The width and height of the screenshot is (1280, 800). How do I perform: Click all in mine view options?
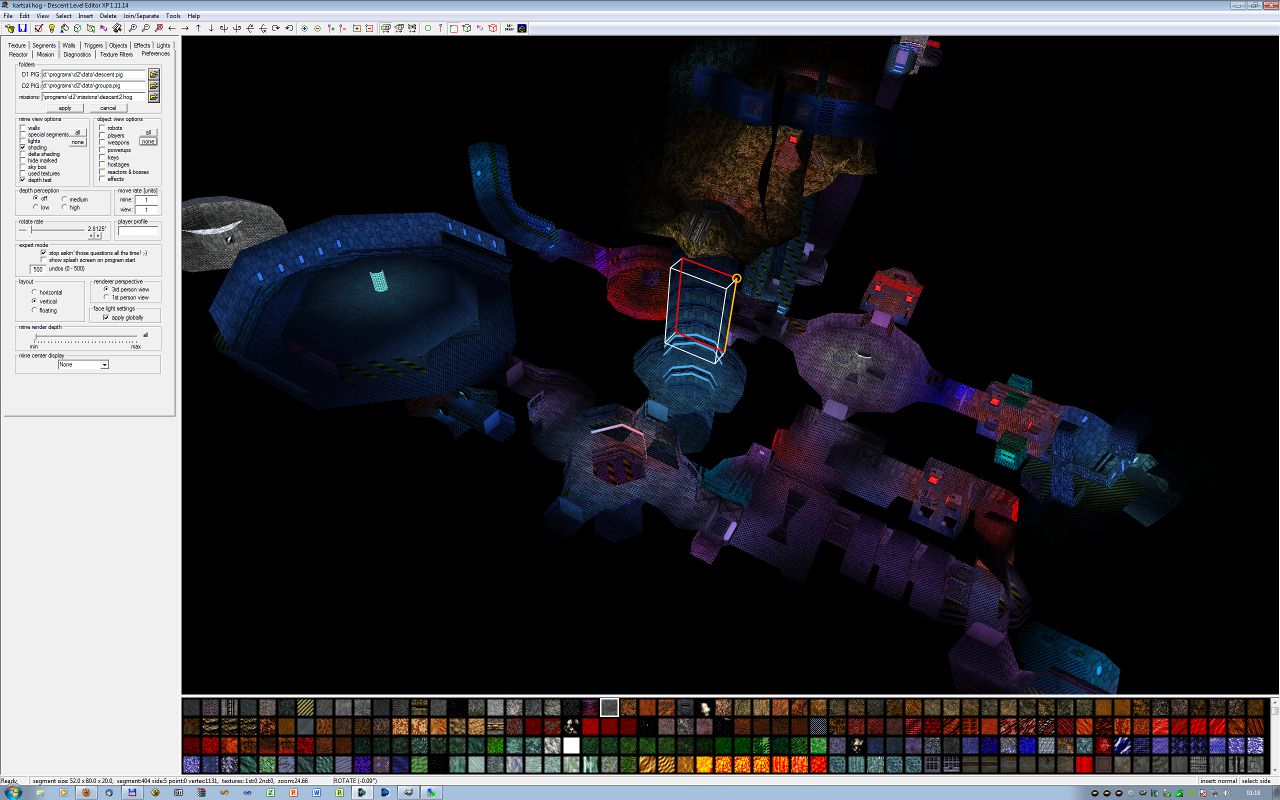[79, 132]
